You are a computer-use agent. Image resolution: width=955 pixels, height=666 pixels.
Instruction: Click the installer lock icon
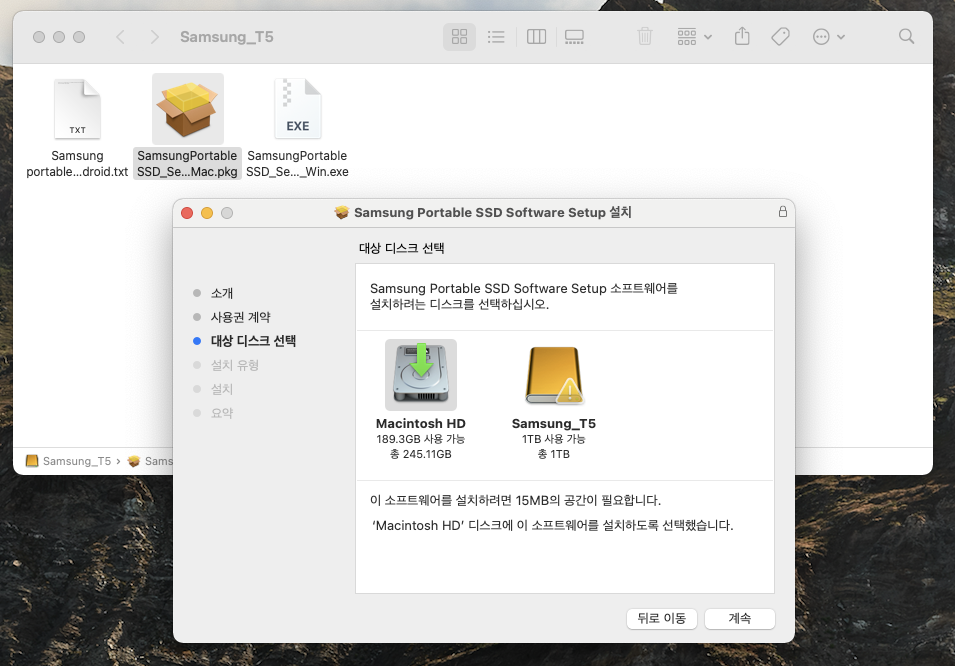coord(783,211)
